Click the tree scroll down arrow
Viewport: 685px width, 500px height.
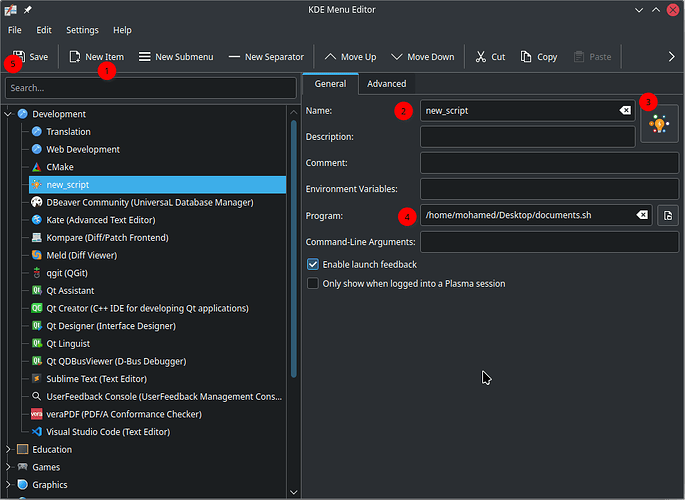(x=294, y=492)
